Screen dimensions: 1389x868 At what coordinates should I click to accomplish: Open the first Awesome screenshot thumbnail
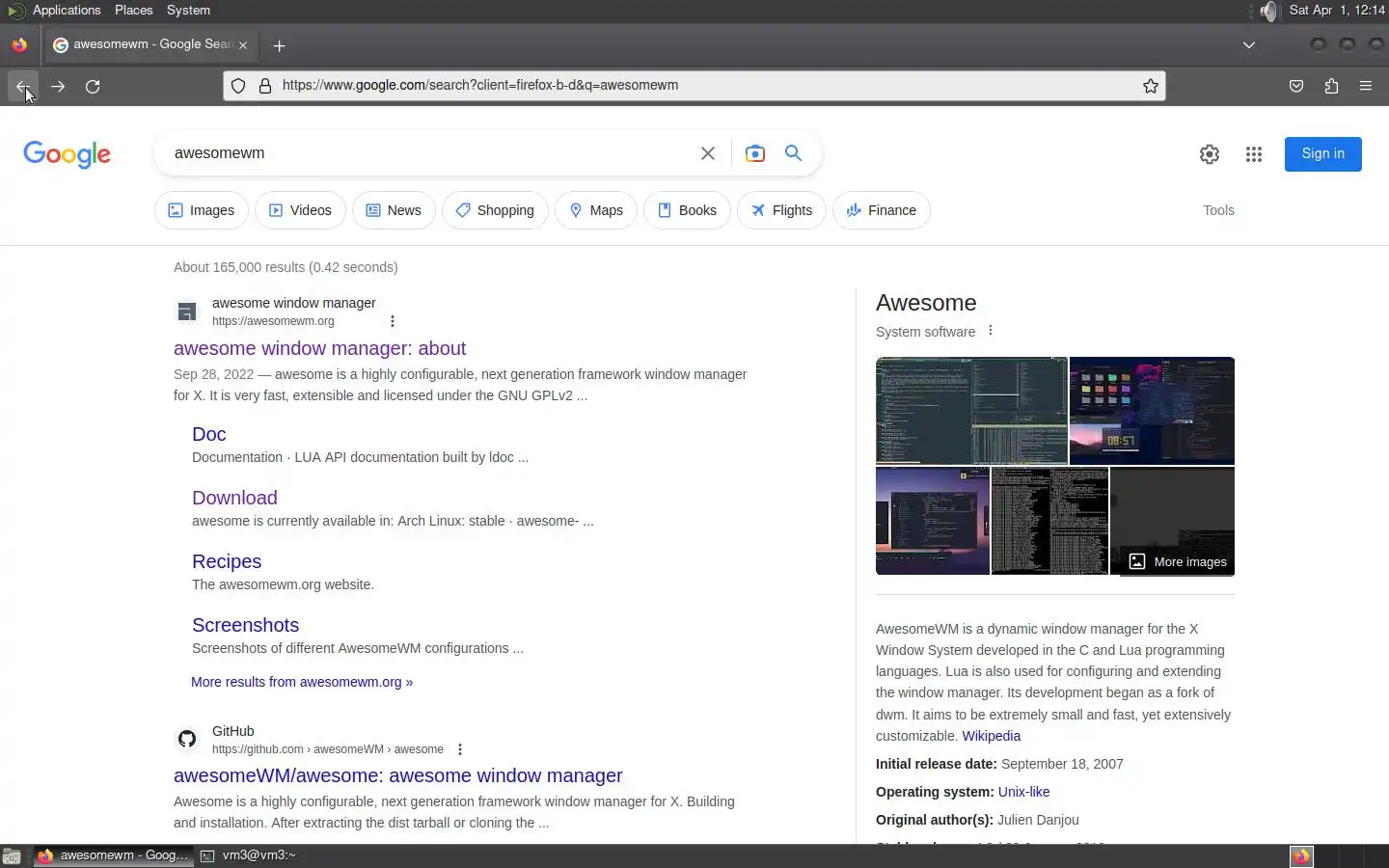[x=971, y=411]
